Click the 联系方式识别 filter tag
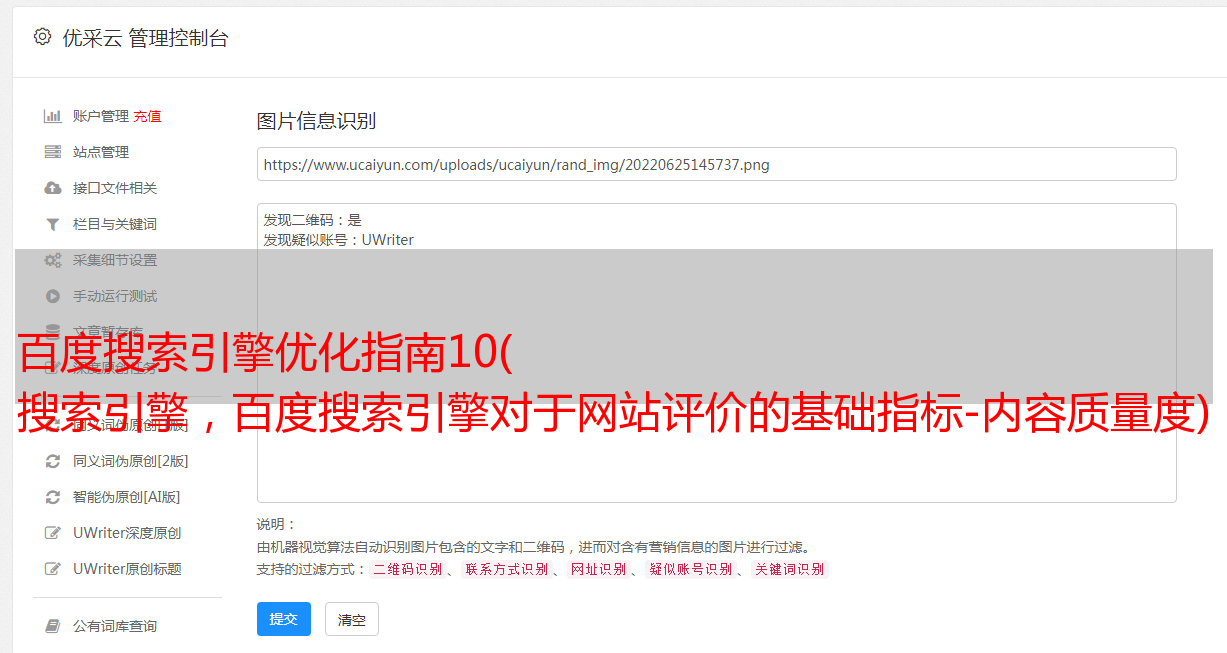Viewport: 1227px width, 653px height. coord(506,569)
